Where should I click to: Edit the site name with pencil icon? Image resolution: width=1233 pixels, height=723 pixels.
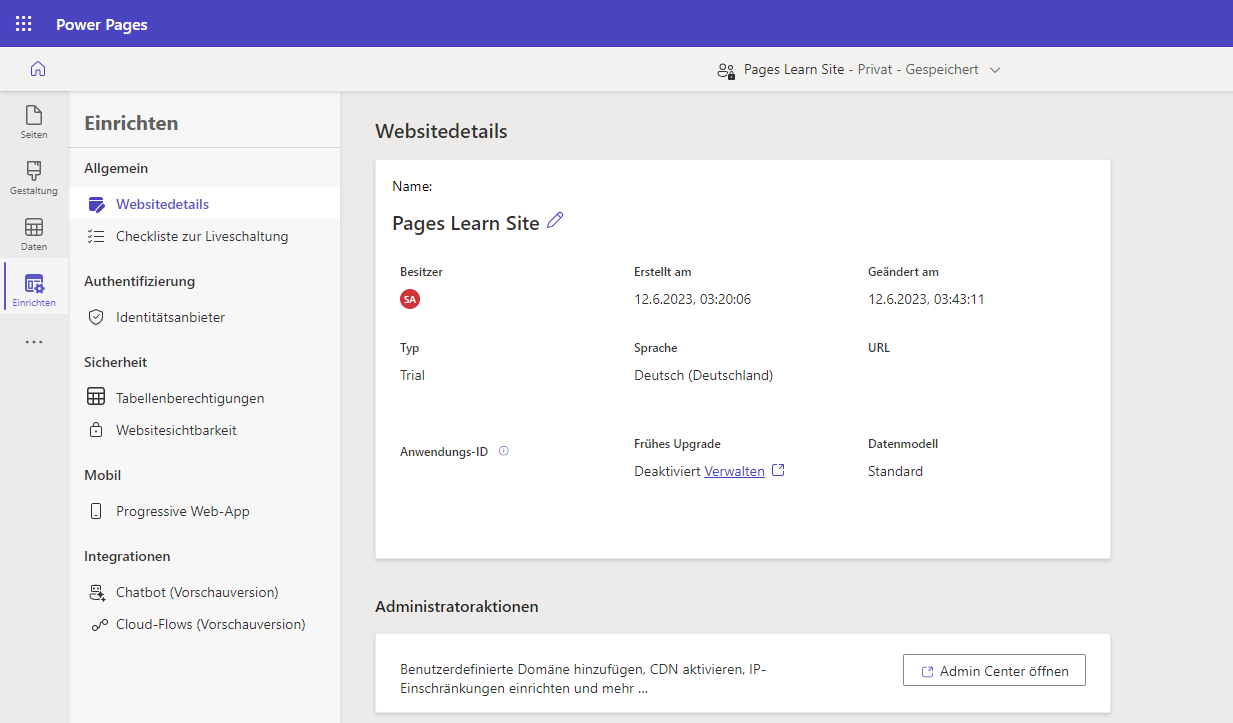click(x=555, y=221)
